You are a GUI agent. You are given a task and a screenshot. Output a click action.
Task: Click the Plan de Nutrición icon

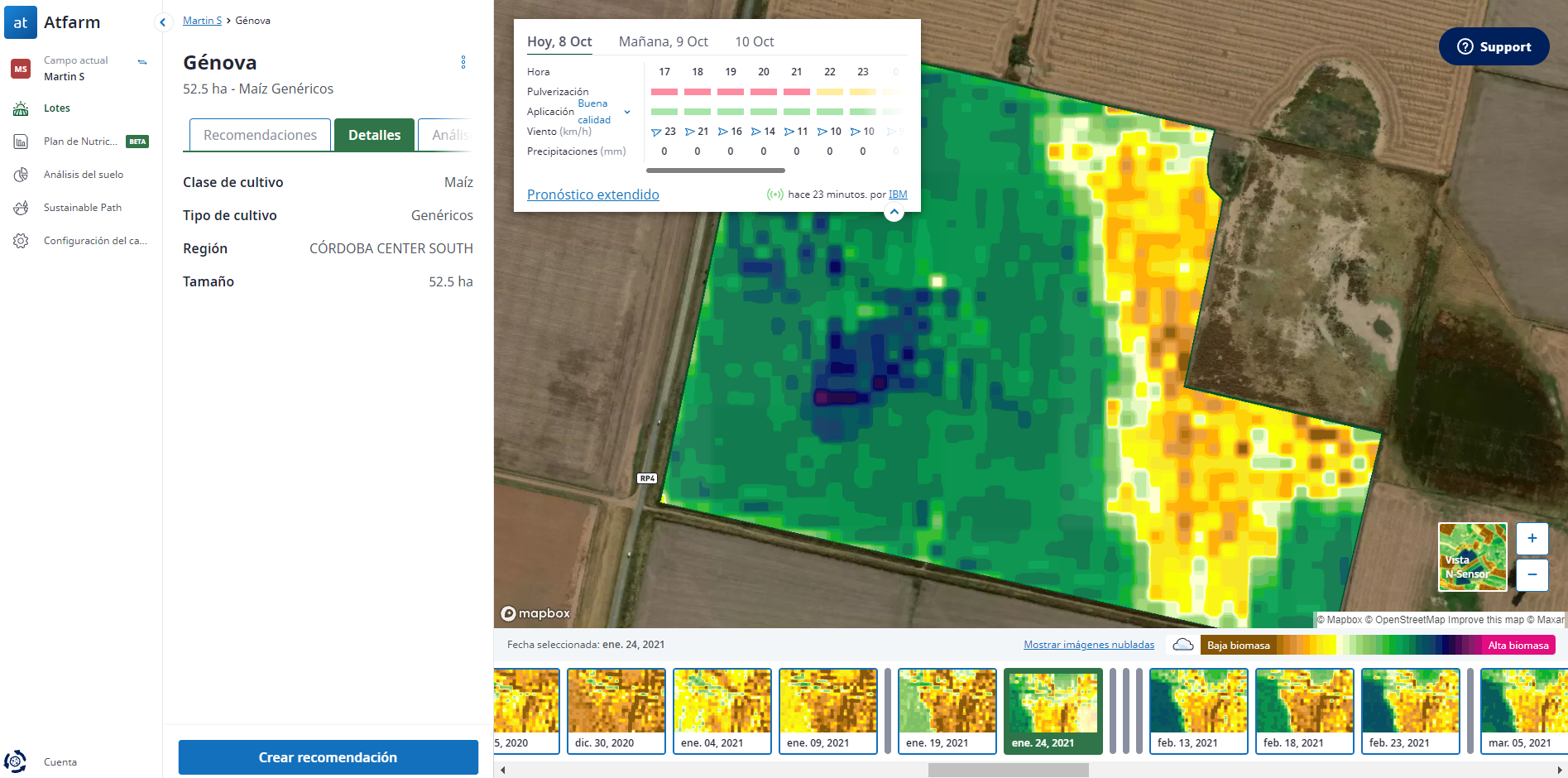[x=21, y=142]
